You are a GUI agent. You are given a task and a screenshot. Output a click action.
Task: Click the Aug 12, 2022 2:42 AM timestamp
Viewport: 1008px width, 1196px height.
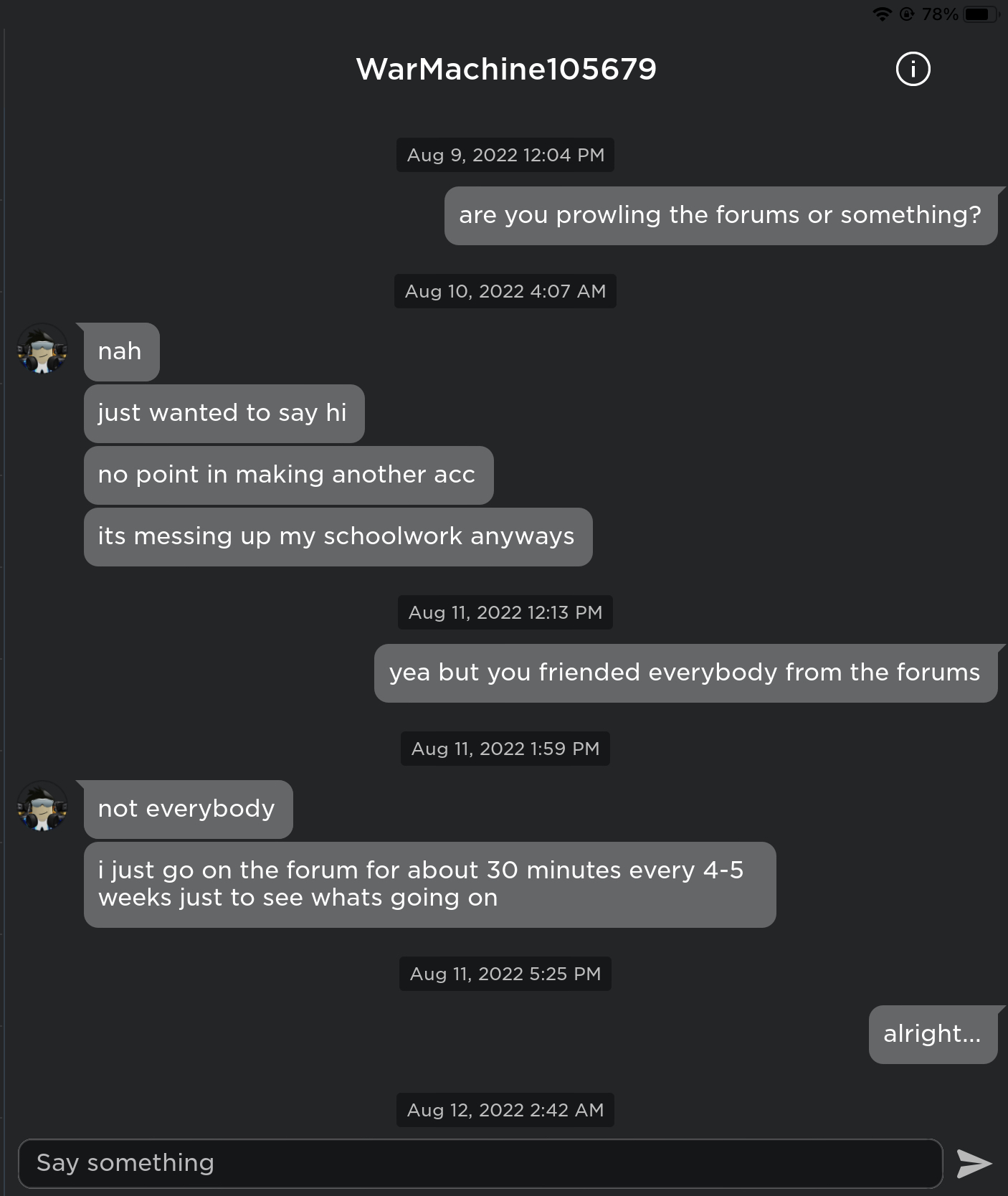(x=505, y=1110)
